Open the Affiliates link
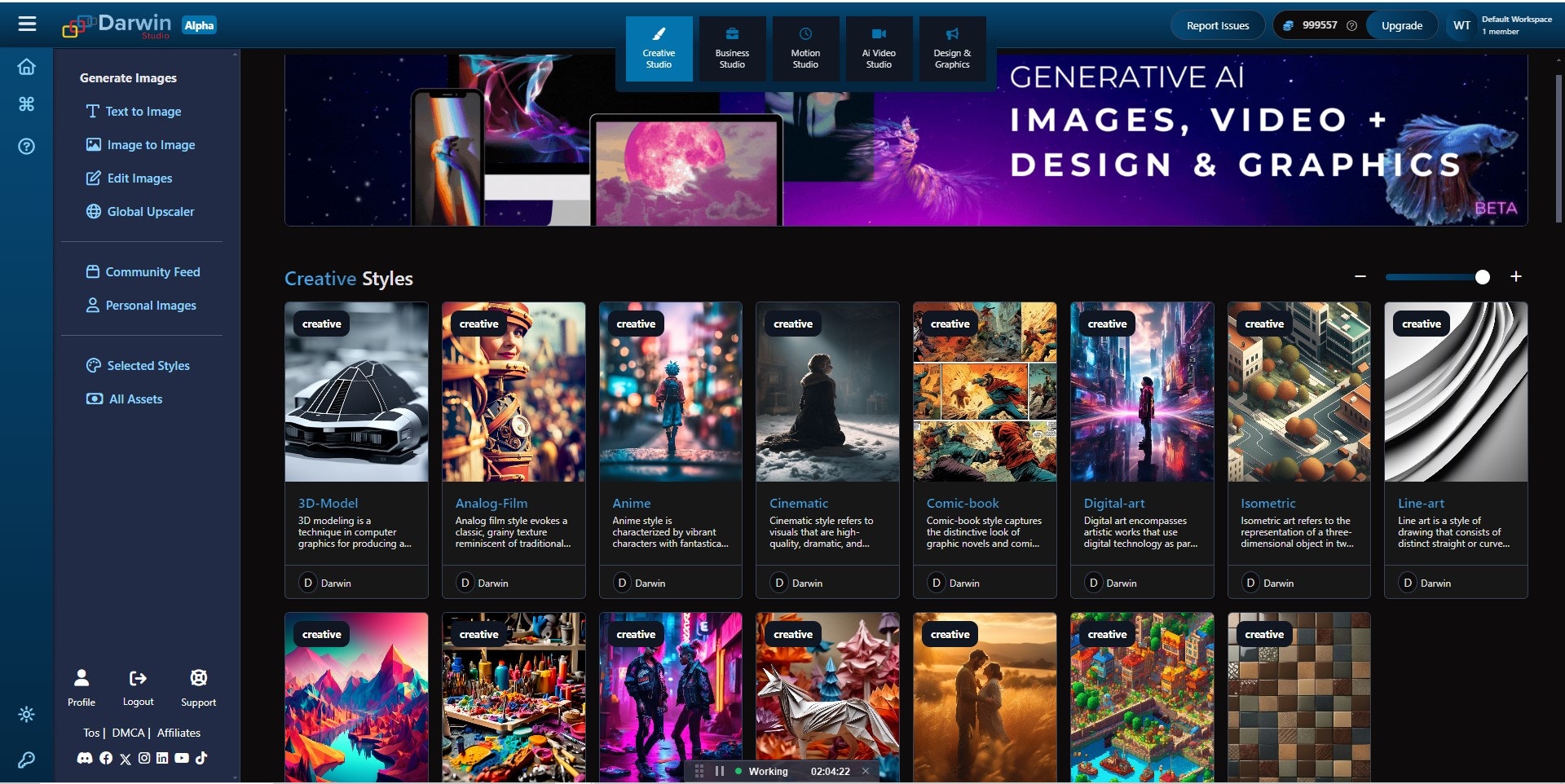Viewport: 1565px width, 784px height. click(179, 733)
